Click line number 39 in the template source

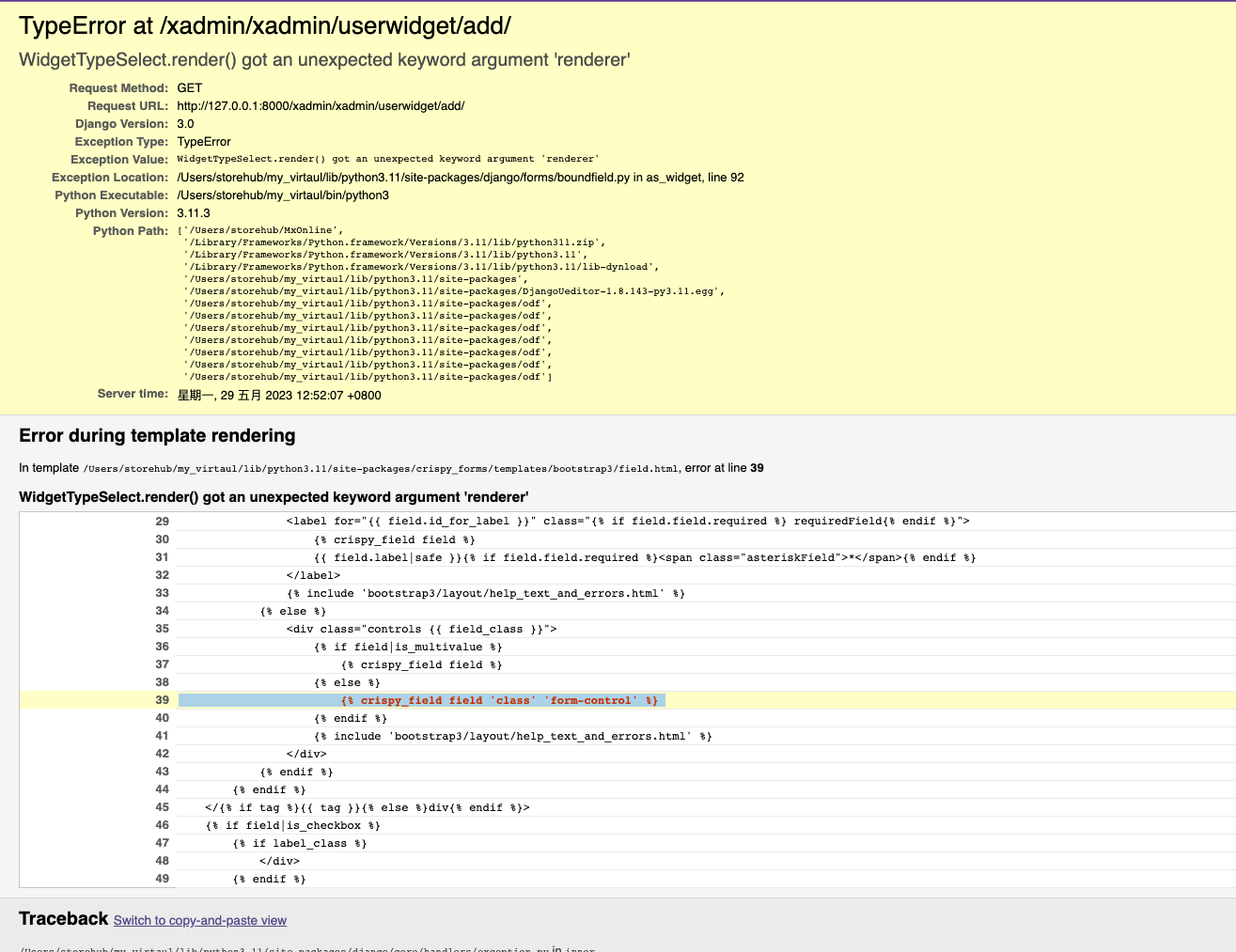point(163,700)
